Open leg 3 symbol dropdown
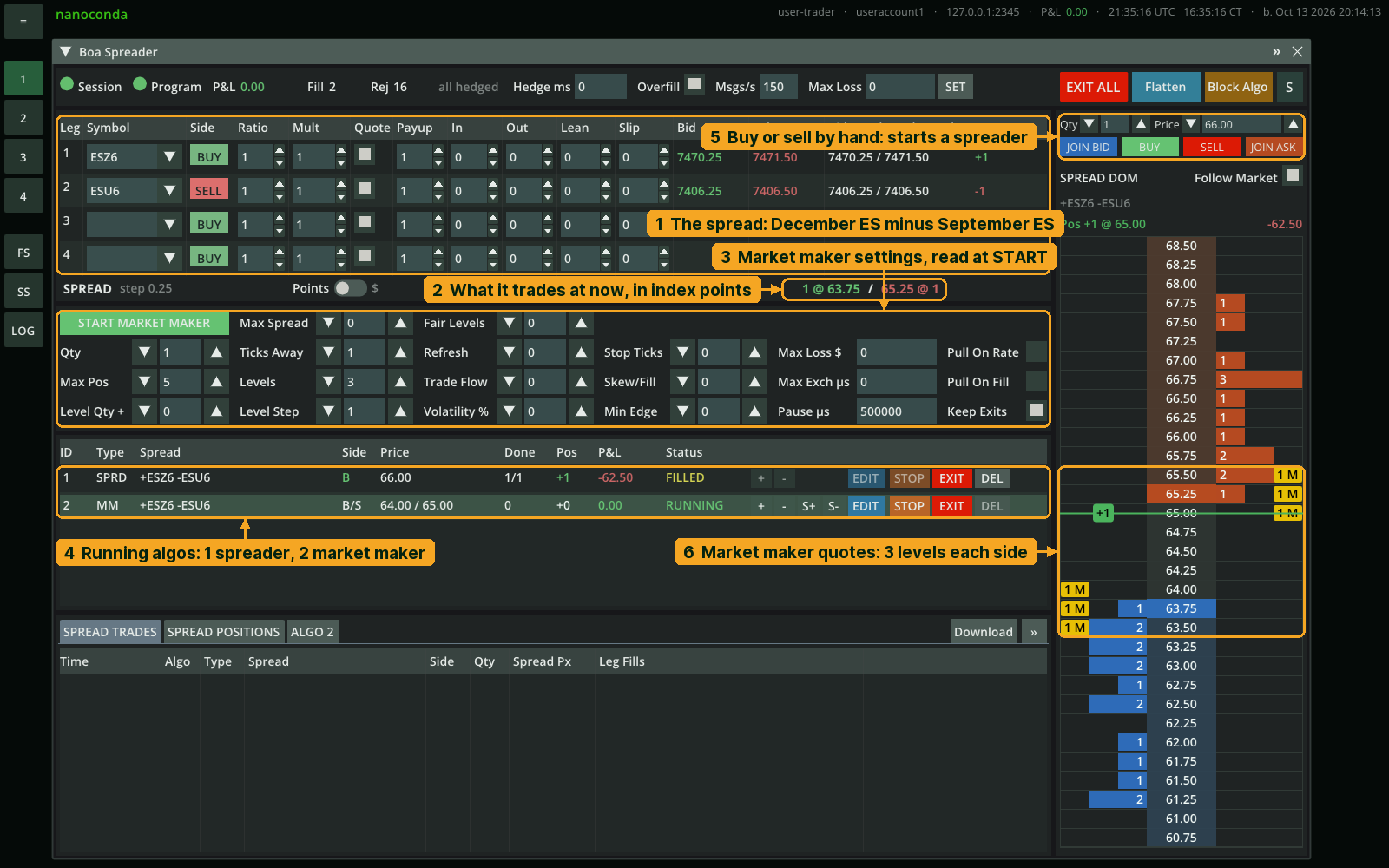Image resolution: width=1389 pixels, height=868 pixels. tap(170, 225)
